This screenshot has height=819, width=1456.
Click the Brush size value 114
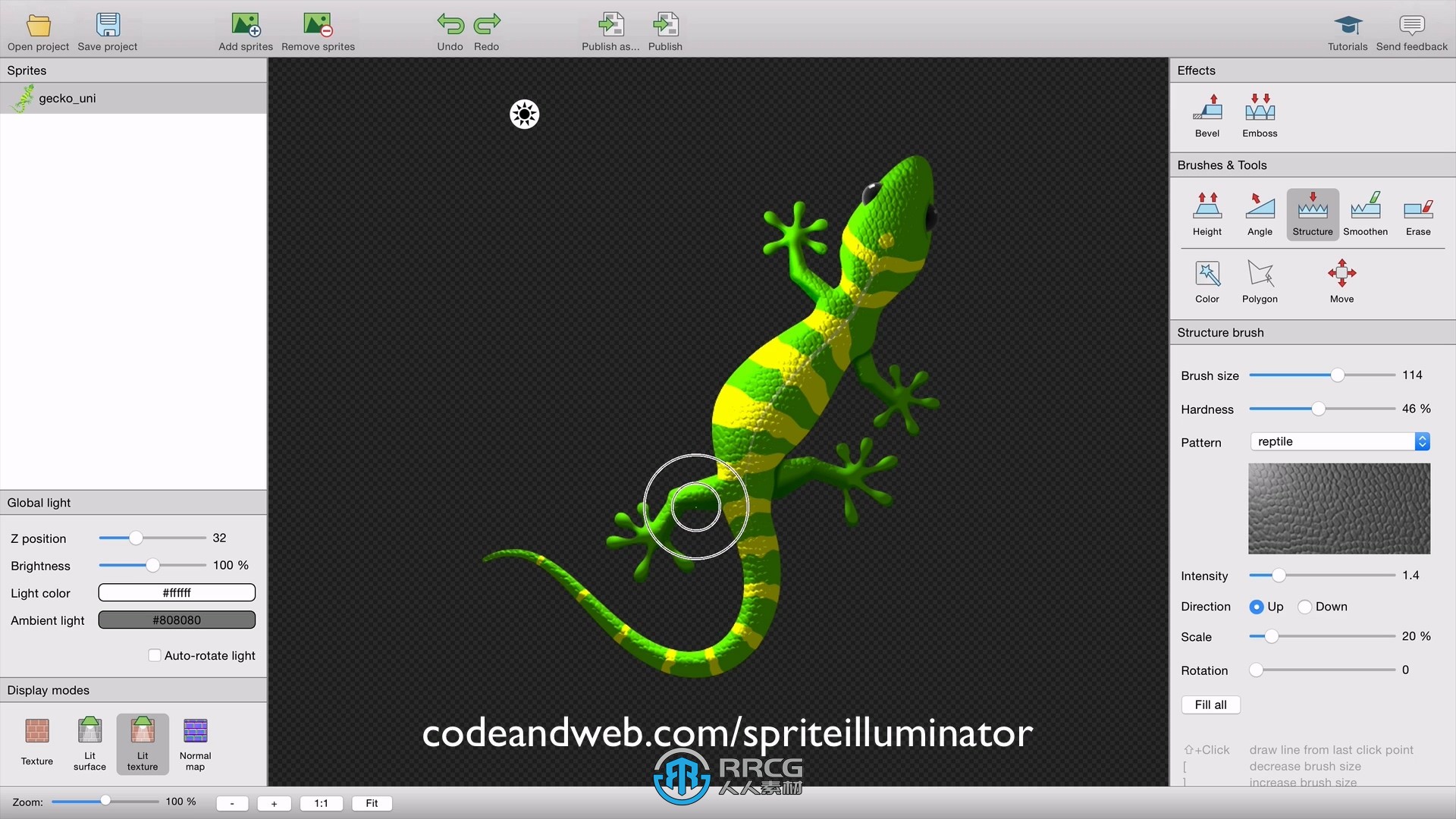pyautogui.click(x=1412, y=375)
